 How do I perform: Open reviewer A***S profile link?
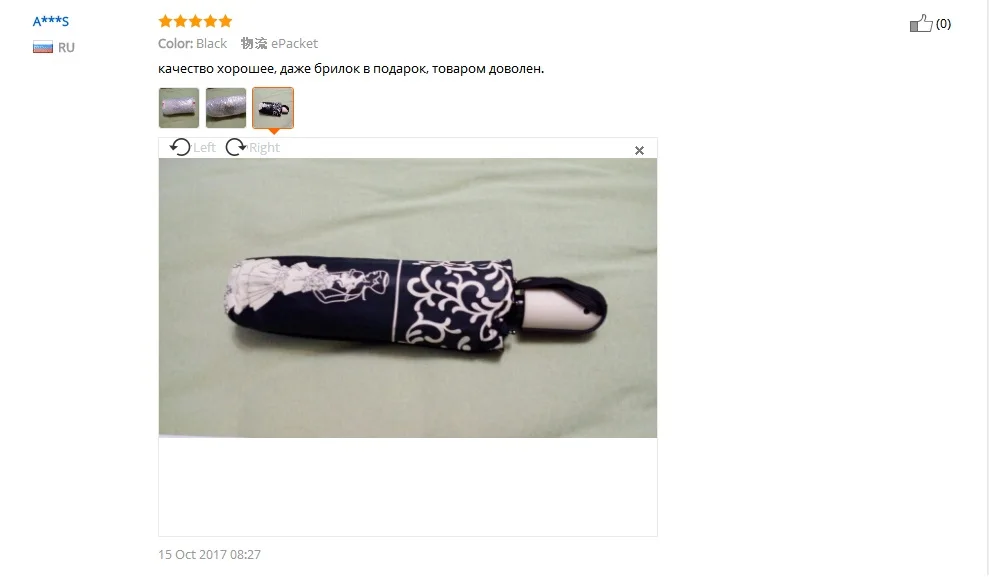click(50, 21)
